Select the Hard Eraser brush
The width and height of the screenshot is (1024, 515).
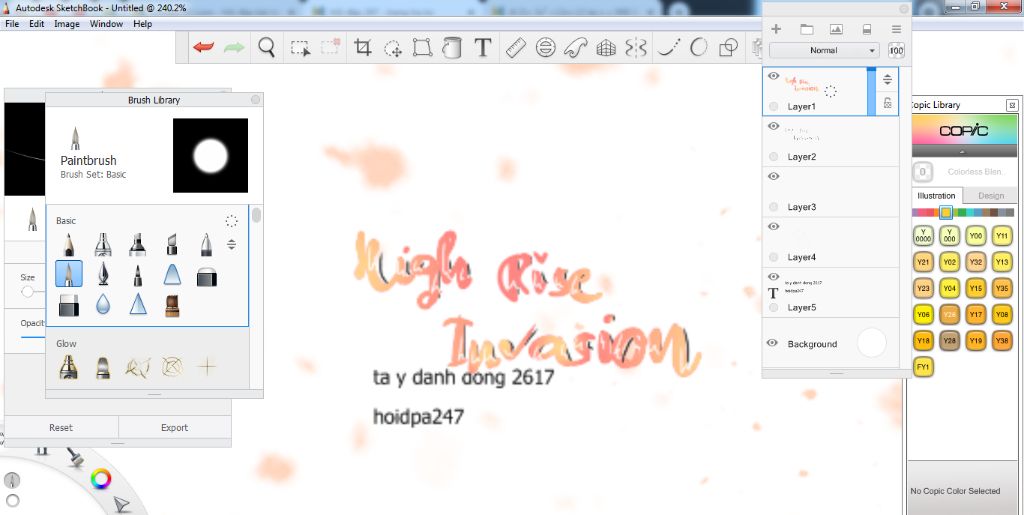point(206,275)
